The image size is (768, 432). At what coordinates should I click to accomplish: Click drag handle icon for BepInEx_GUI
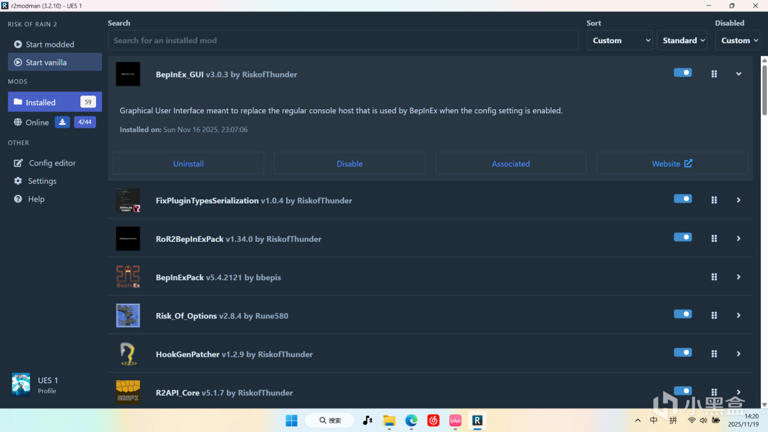(x=714, y=74)
